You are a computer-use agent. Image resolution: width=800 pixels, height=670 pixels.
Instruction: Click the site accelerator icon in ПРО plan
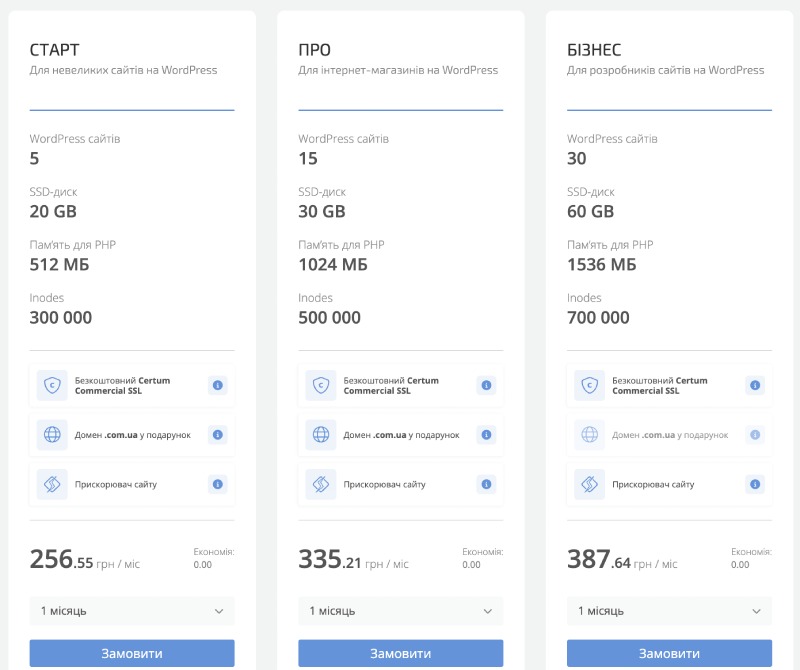point(321,484)
